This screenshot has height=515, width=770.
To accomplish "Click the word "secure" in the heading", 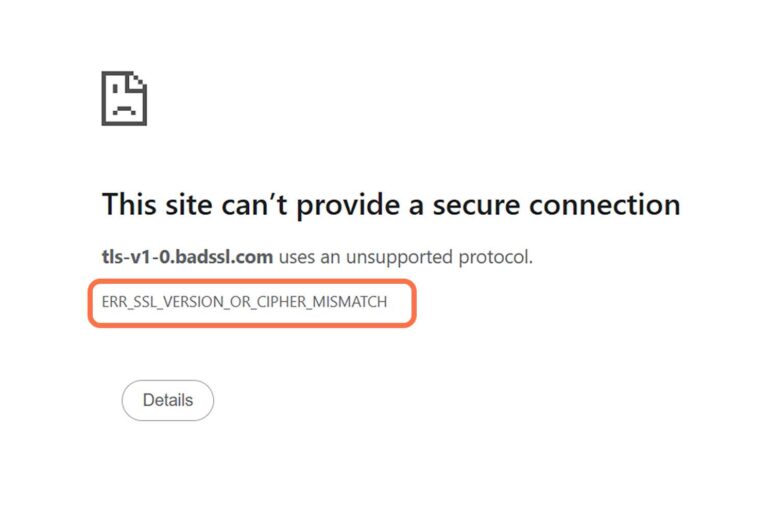I will pos(476,205).
